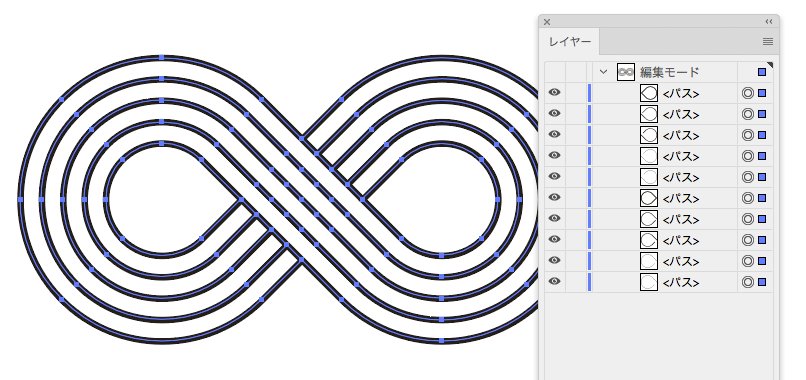Click target circle icon of last path row

pos(747,282)
